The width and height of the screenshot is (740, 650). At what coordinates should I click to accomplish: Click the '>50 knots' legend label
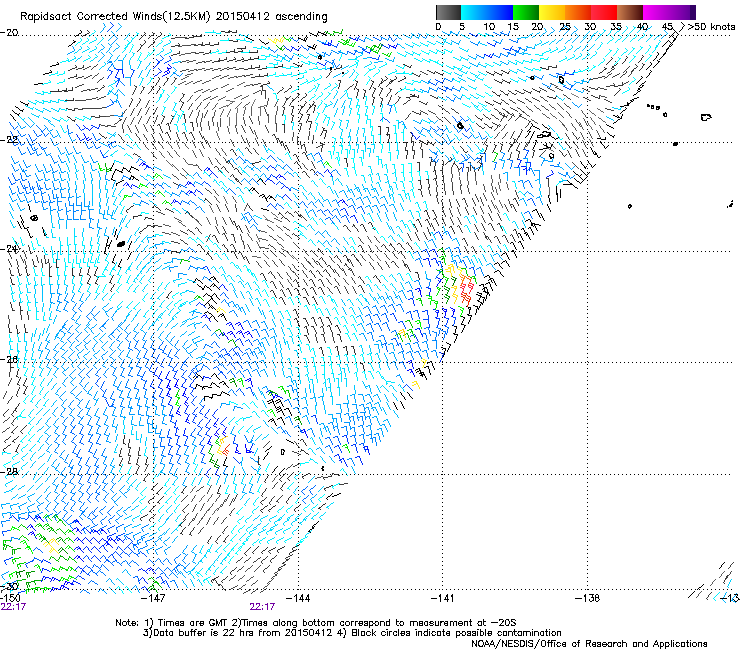tap(711, 27)
